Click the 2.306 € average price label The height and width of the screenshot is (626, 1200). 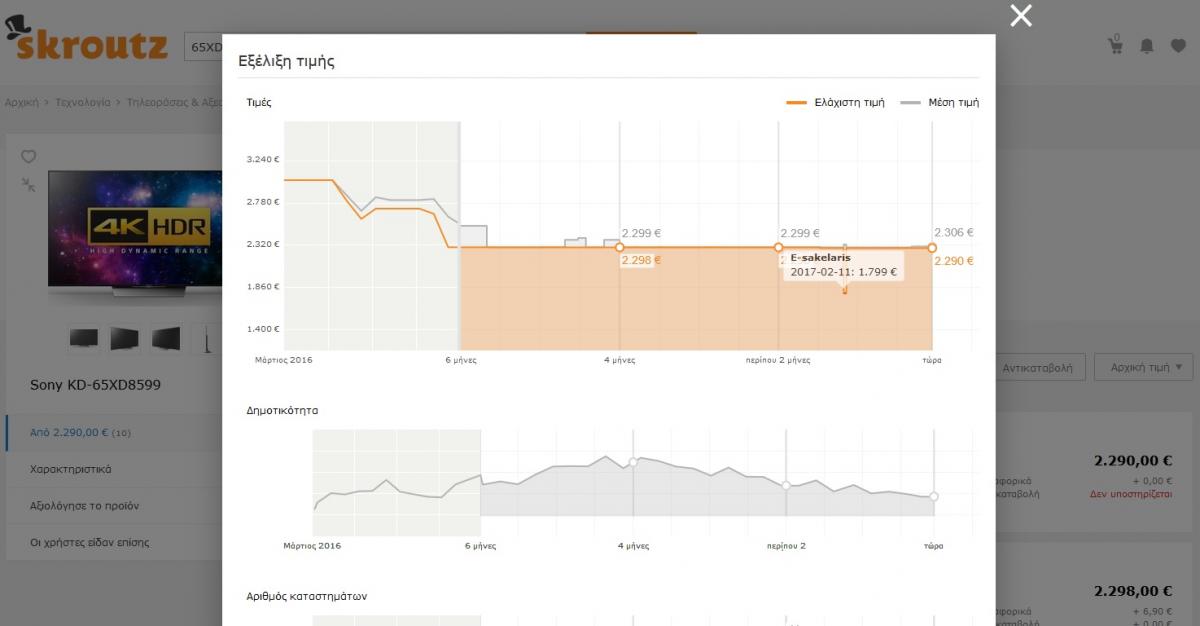953,232
